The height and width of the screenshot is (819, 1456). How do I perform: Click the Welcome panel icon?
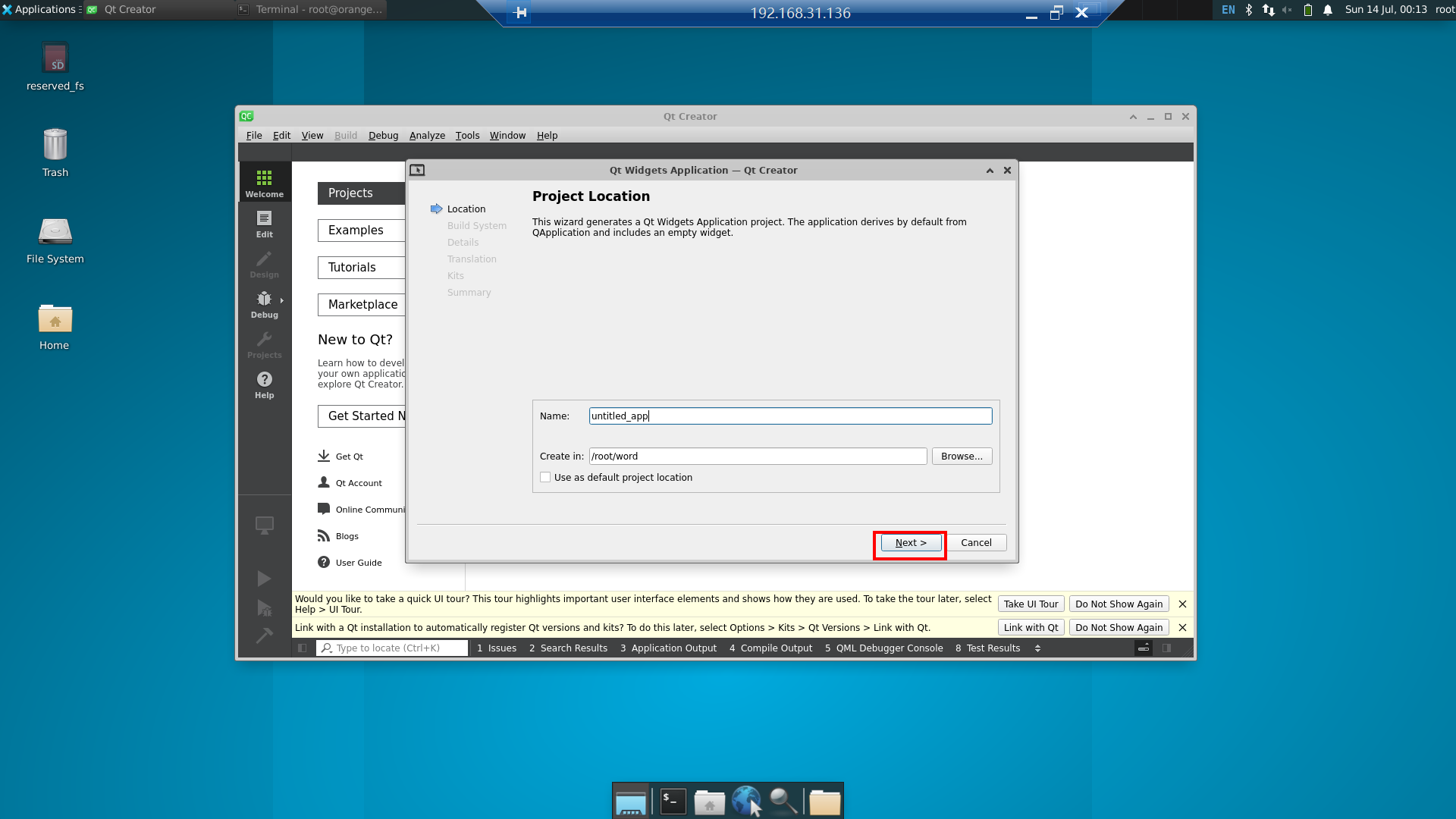(x=263, y=183)
